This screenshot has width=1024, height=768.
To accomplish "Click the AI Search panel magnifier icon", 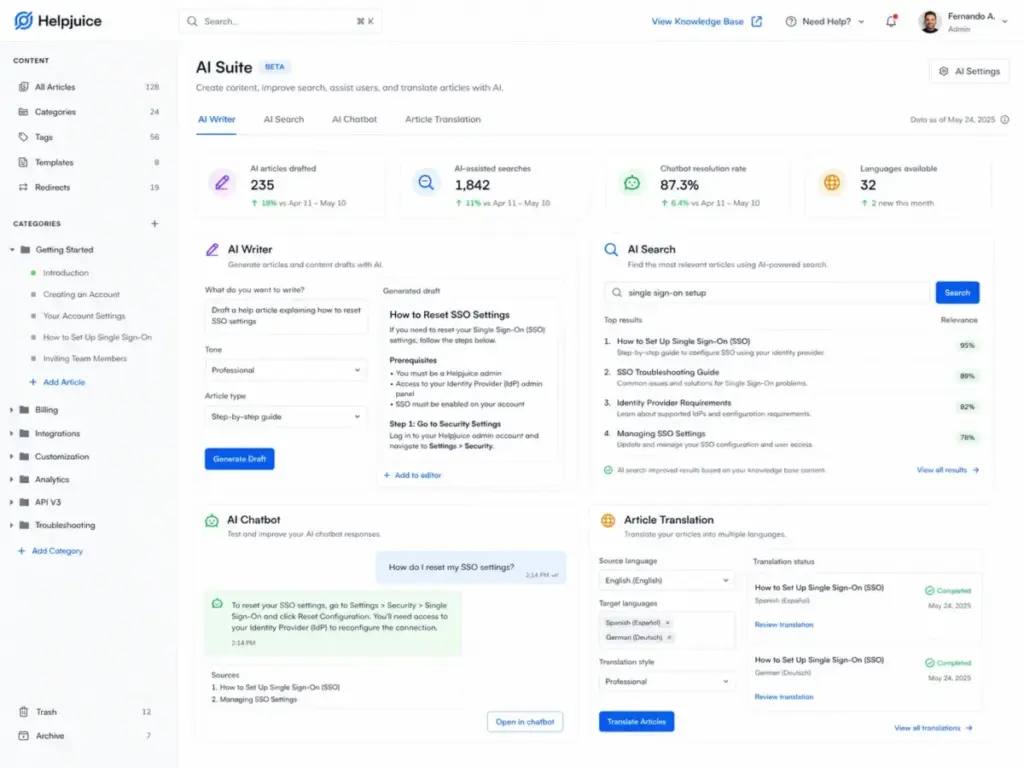I will tap(611, 250).
